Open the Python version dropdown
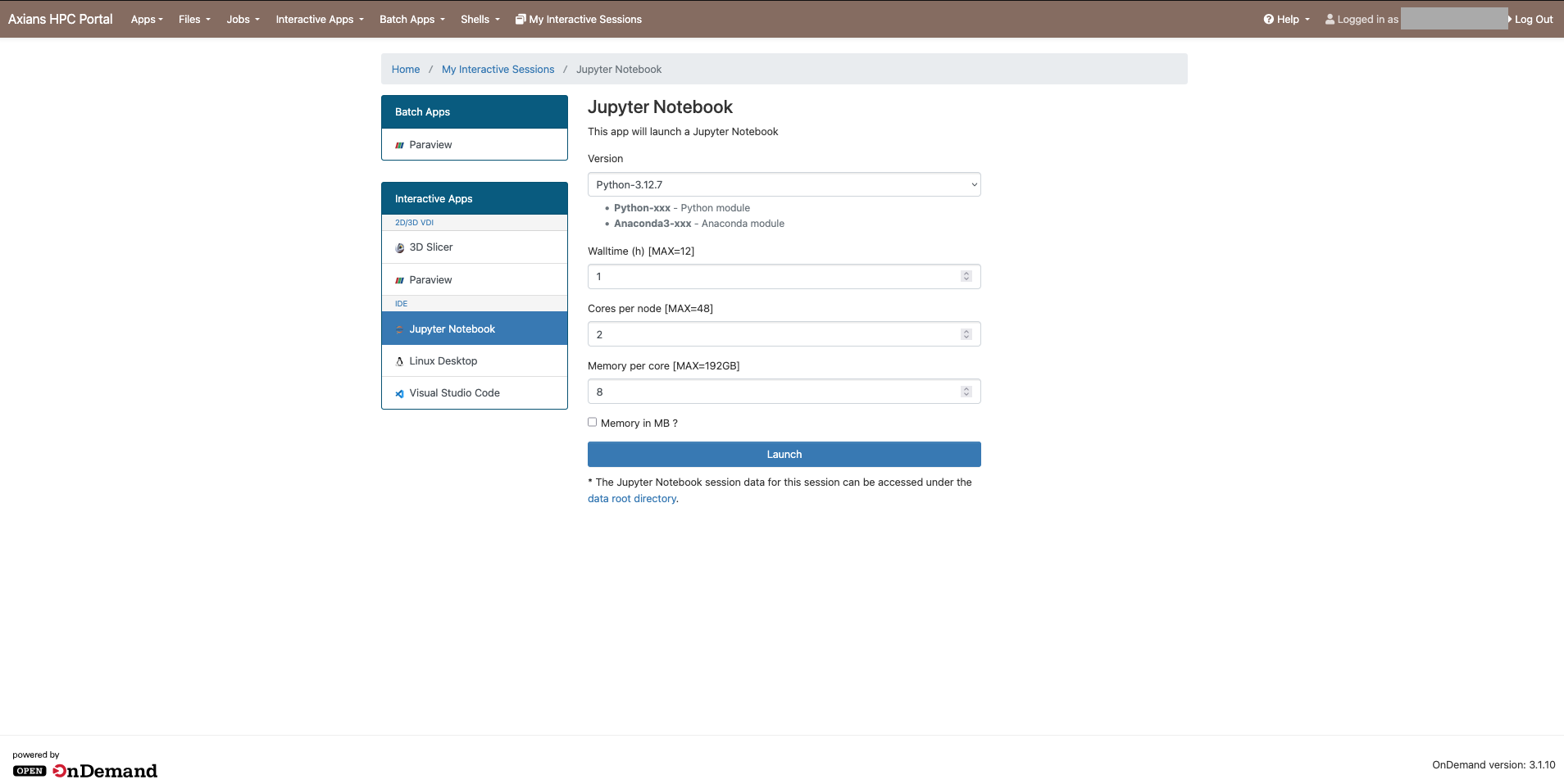1564x784 pixels. click(x=784, y=185)
